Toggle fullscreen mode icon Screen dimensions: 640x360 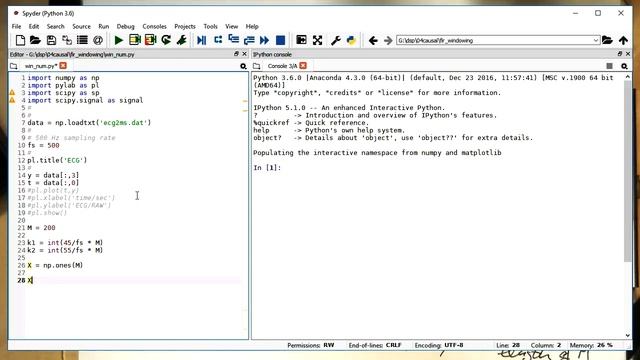click(317, 40)
